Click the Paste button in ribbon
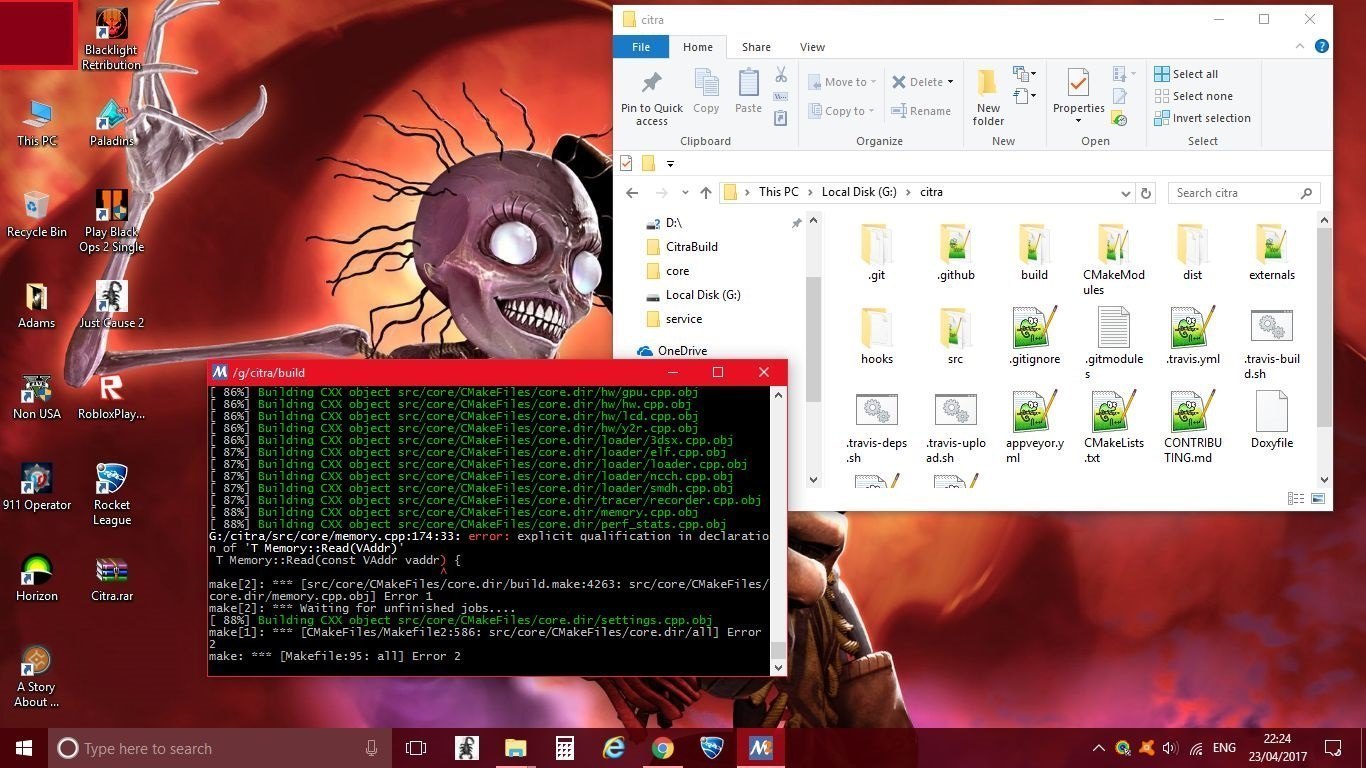Screen dimensions: 1366x768 coord(748,92)
